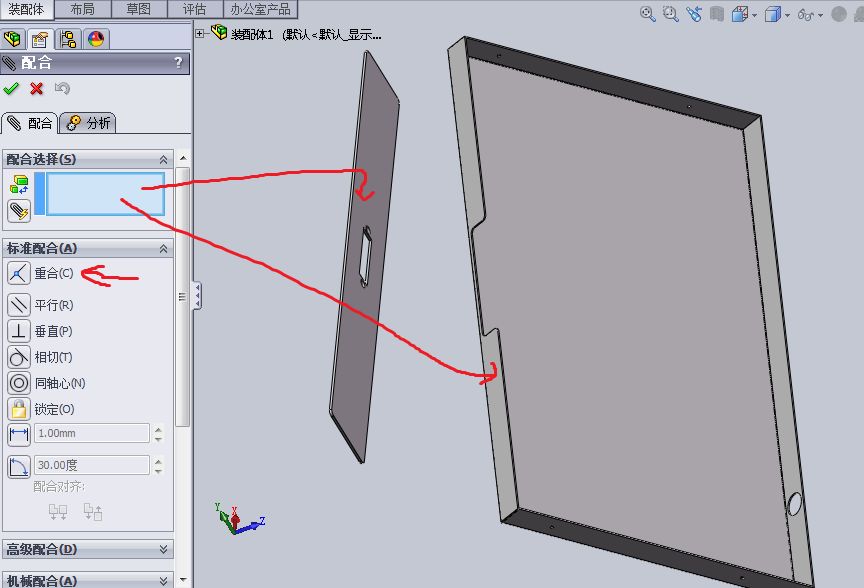
Task: Toggle the distance mate icon
Action: tap(19, 434)
